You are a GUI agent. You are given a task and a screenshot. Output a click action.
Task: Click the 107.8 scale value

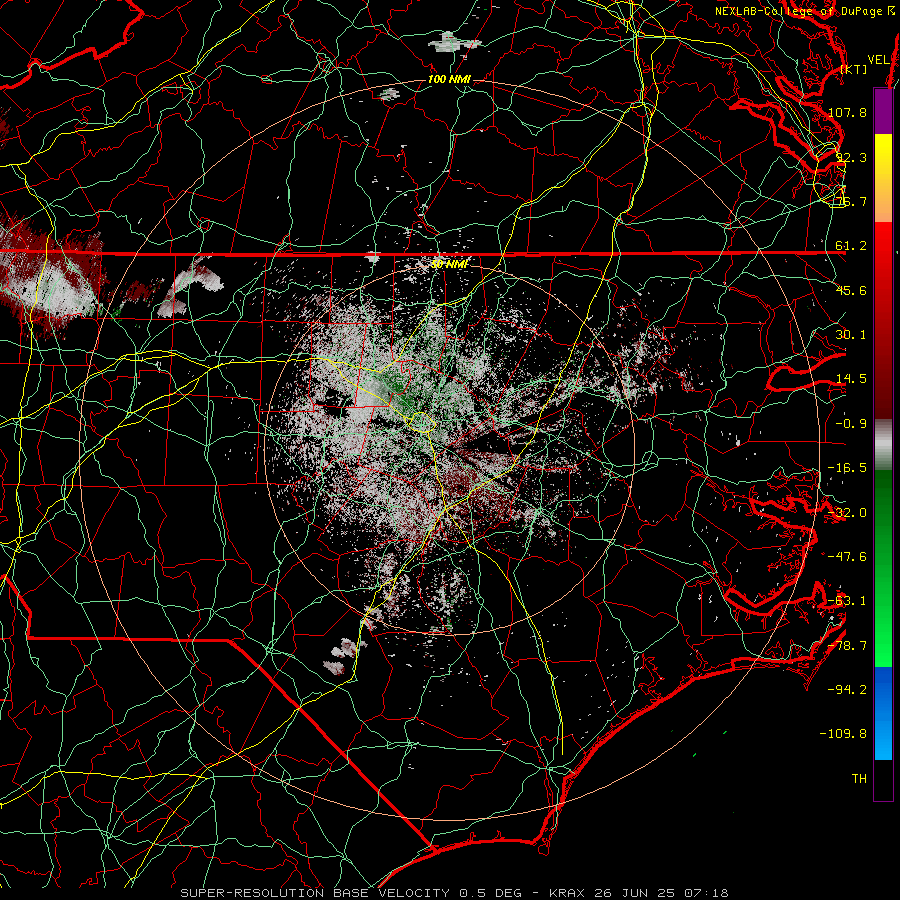click(x=847, y=112)
